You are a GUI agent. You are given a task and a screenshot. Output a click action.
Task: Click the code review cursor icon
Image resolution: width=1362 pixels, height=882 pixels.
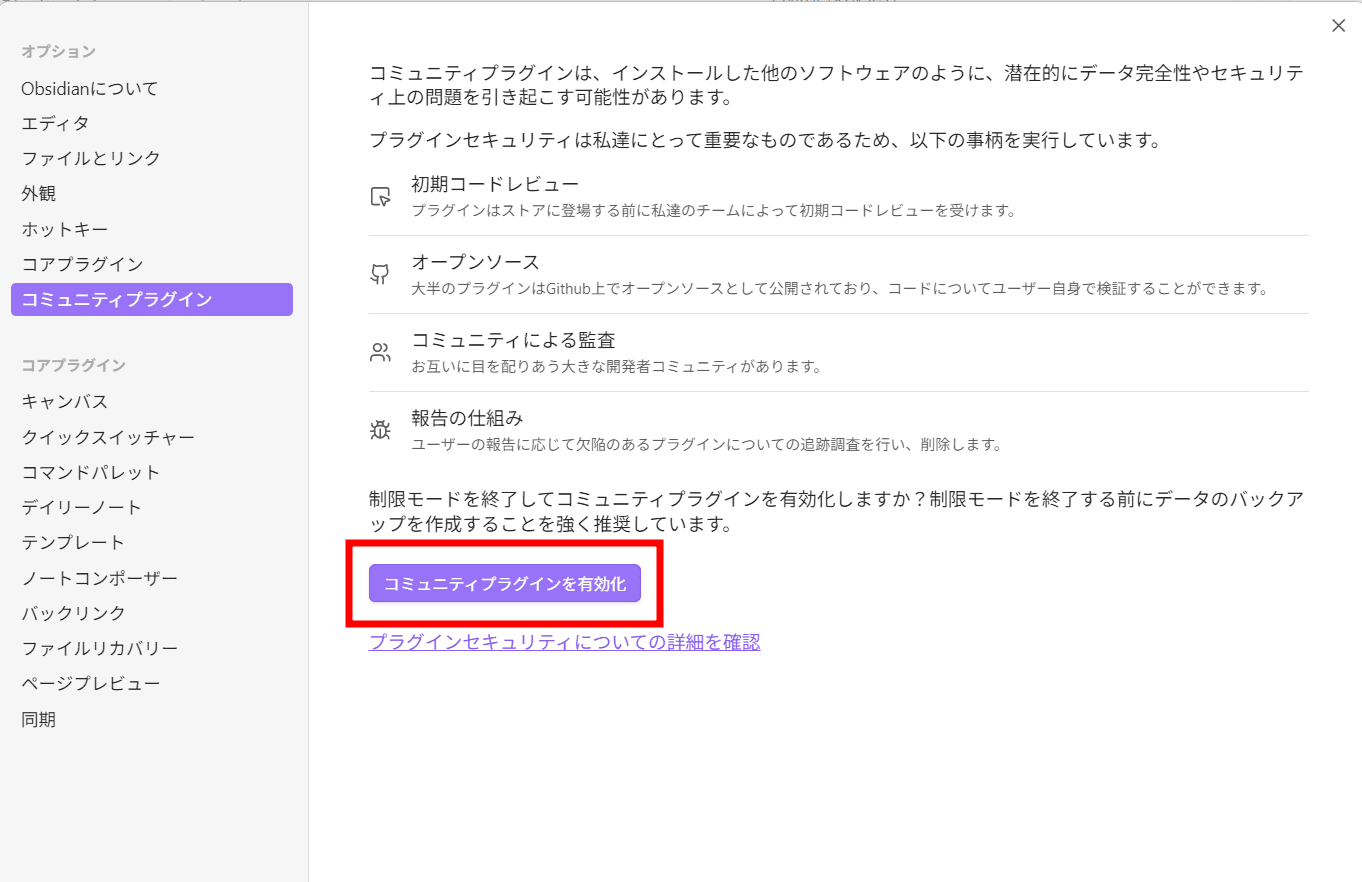point(380,196)
